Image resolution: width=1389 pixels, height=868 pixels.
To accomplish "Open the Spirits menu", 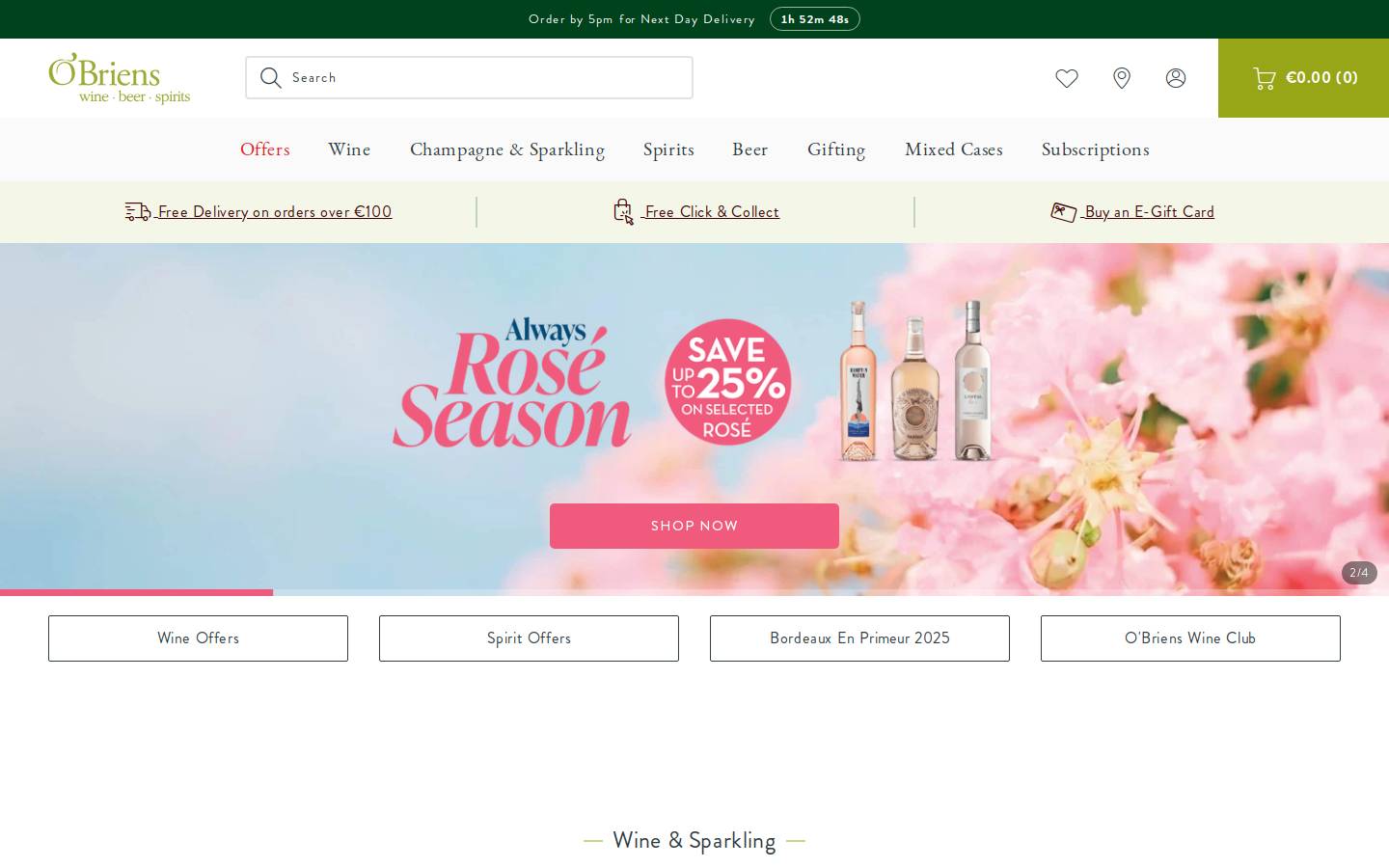I will tap(668, 149).
